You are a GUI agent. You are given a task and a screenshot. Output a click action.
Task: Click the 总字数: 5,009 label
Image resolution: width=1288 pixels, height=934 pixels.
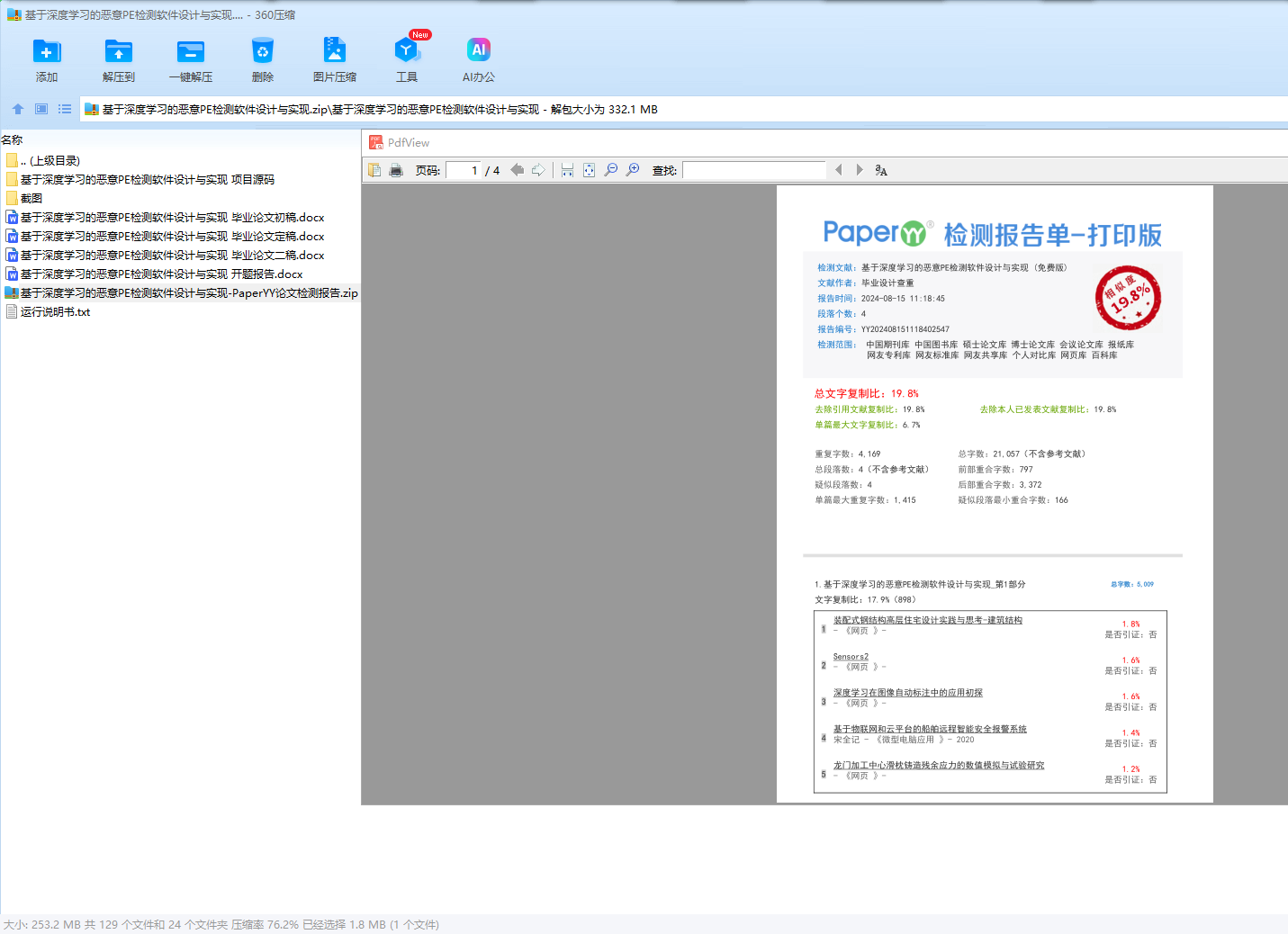1132,584
